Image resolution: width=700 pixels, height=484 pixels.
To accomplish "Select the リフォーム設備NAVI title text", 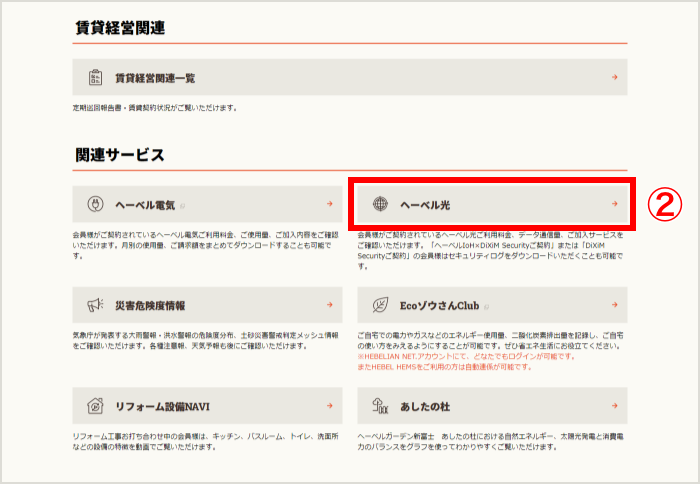I will pyautogui.click(x=161, y=406).
